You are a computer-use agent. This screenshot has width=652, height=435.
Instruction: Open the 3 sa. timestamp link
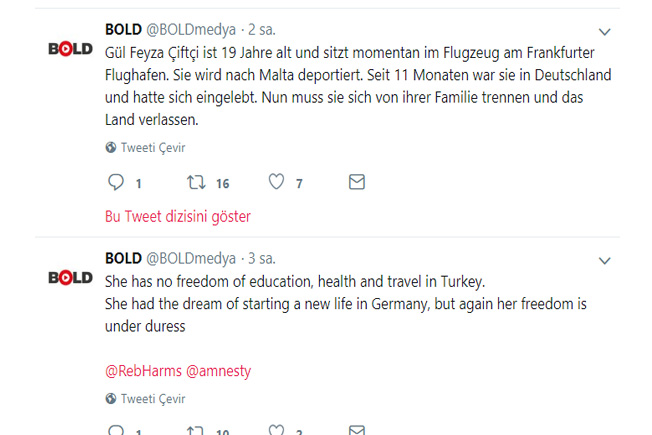[x=261, y=257]
